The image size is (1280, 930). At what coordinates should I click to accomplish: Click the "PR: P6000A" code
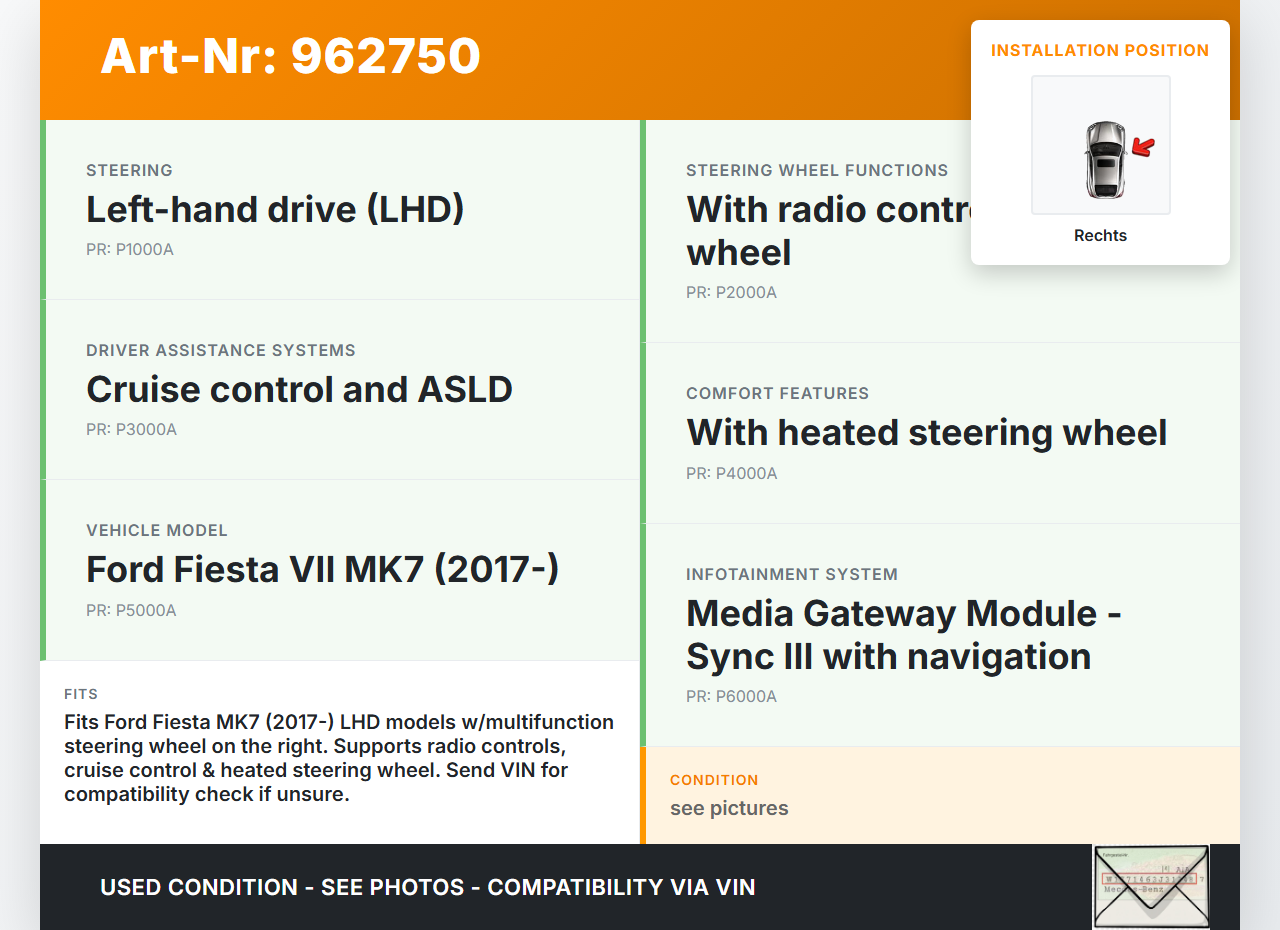click(x=731, y=696)
